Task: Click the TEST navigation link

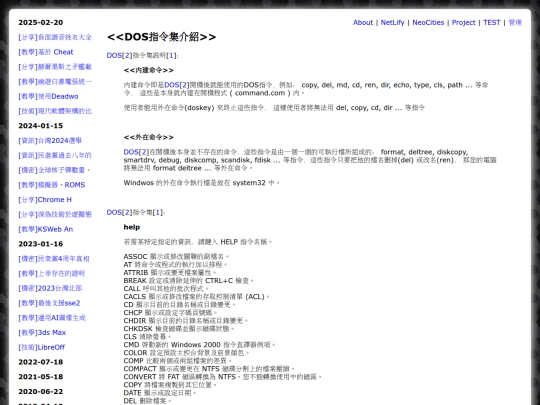Action: (491, 22)
